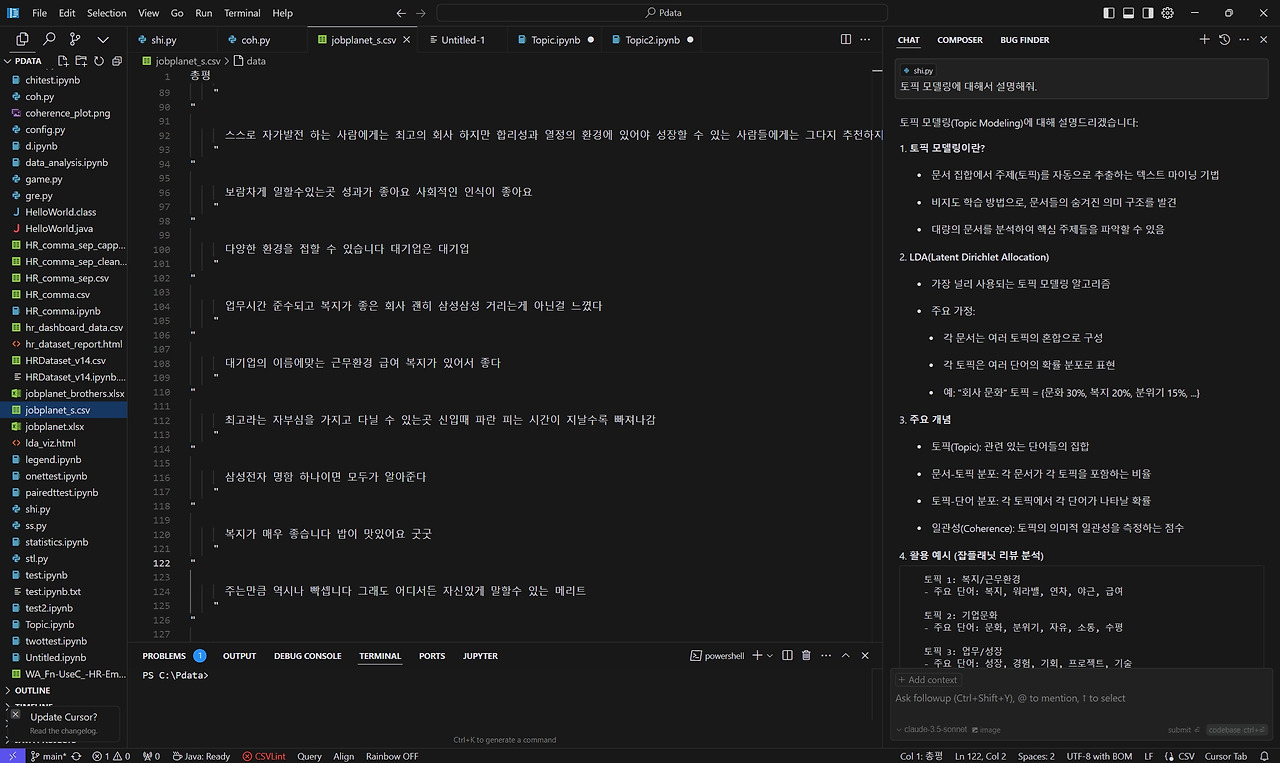
Task: Close the terminal panel
Action: [866, 655]
